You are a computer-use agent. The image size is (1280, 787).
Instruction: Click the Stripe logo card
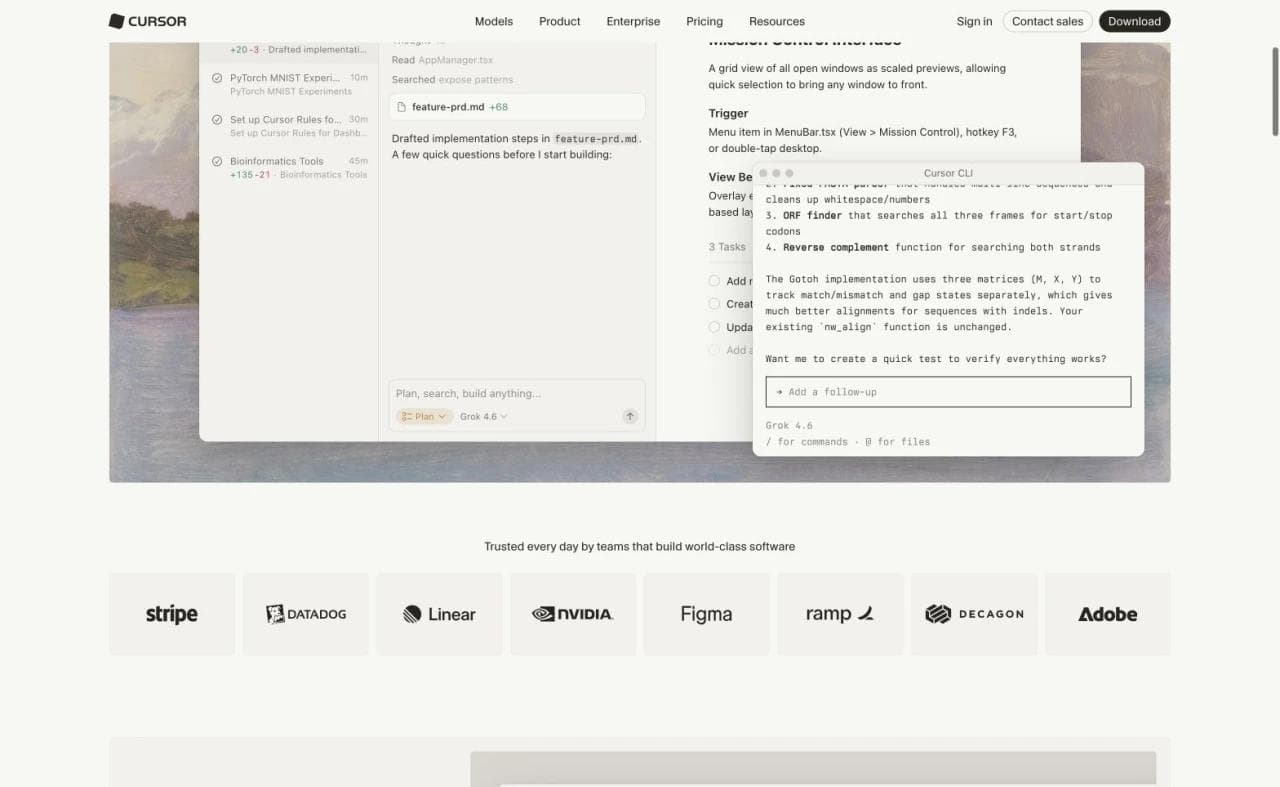pos(172,614)
